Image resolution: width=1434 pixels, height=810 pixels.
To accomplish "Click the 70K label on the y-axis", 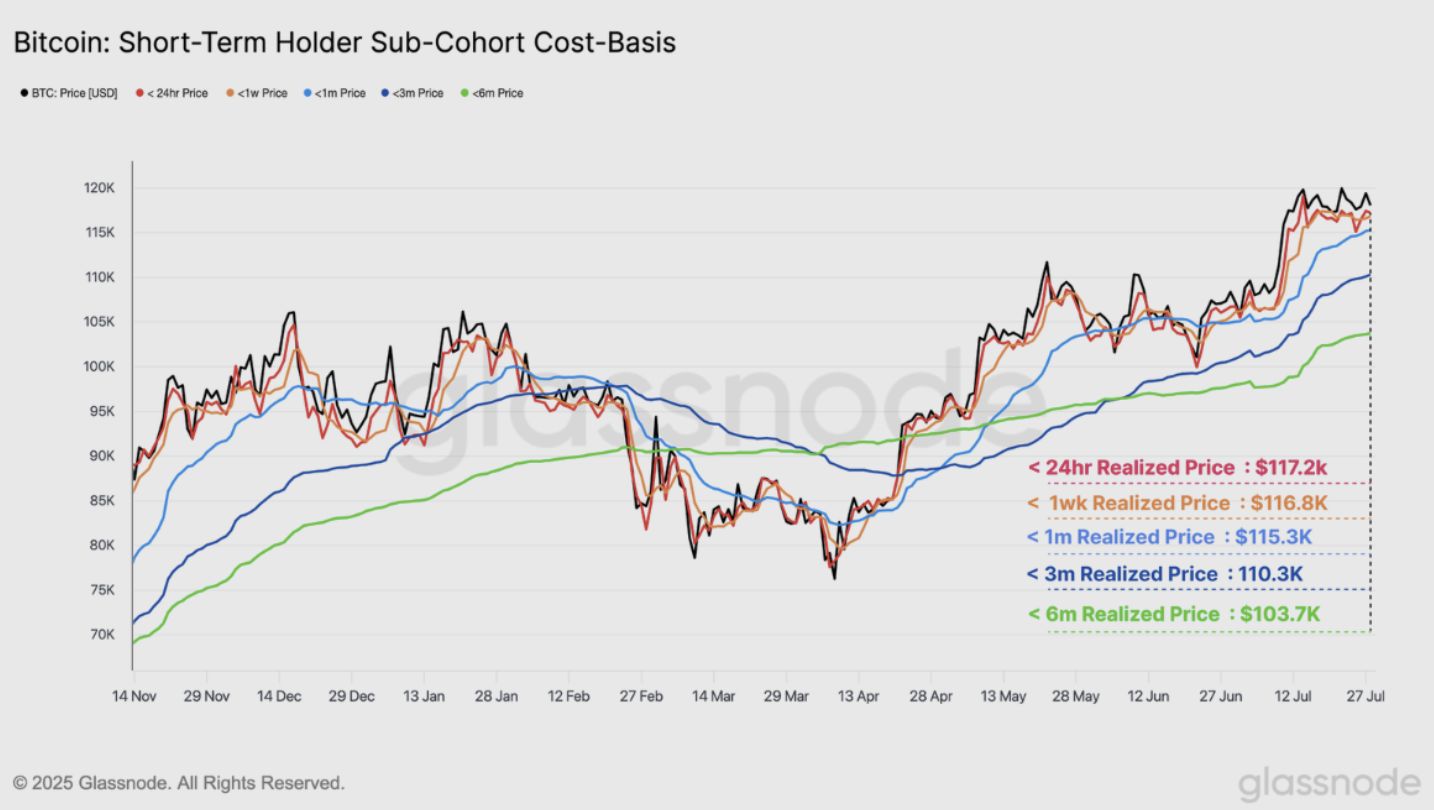I will [102, 634].
